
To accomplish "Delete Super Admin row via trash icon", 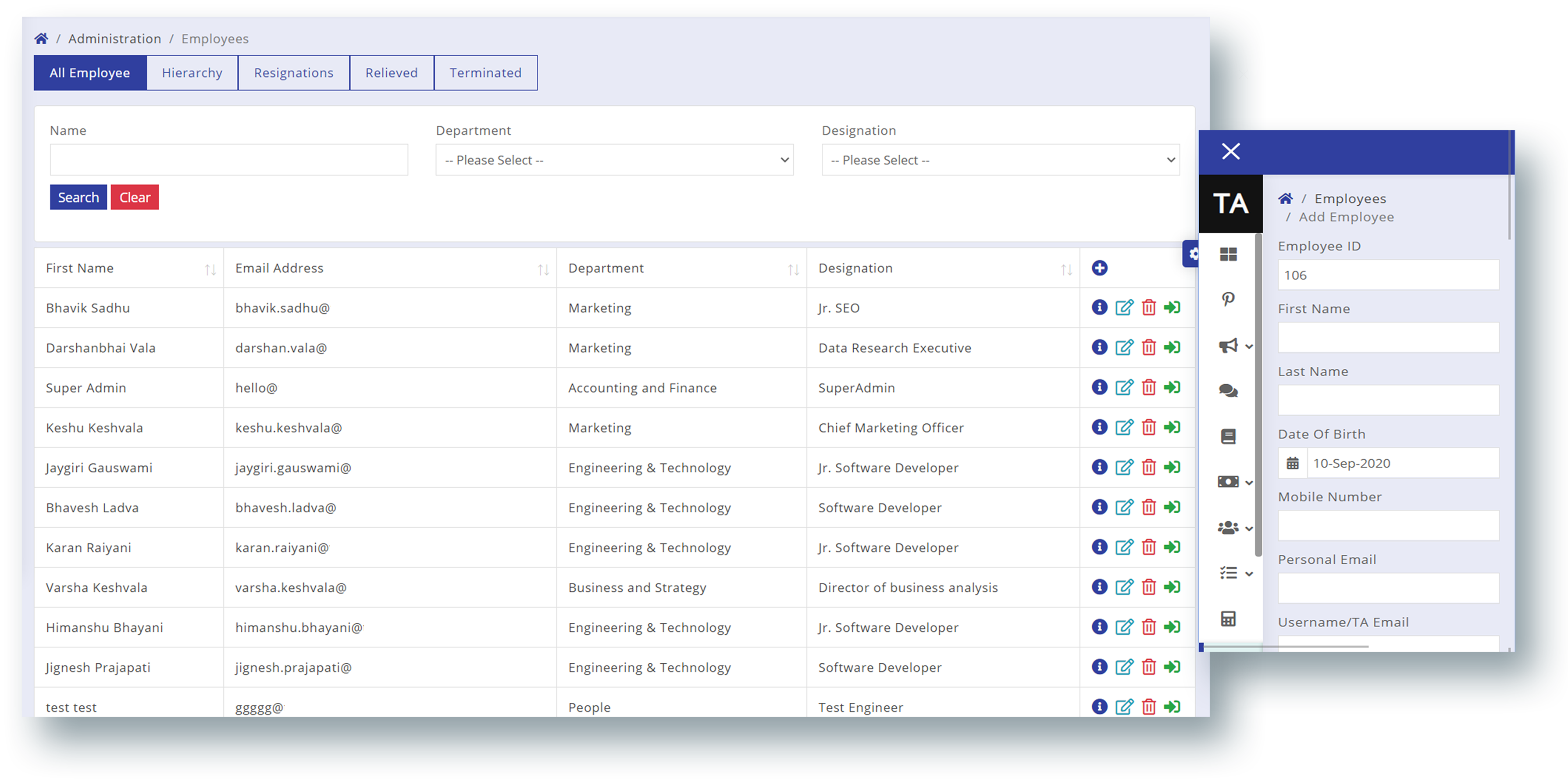I will click(1149, 388).
